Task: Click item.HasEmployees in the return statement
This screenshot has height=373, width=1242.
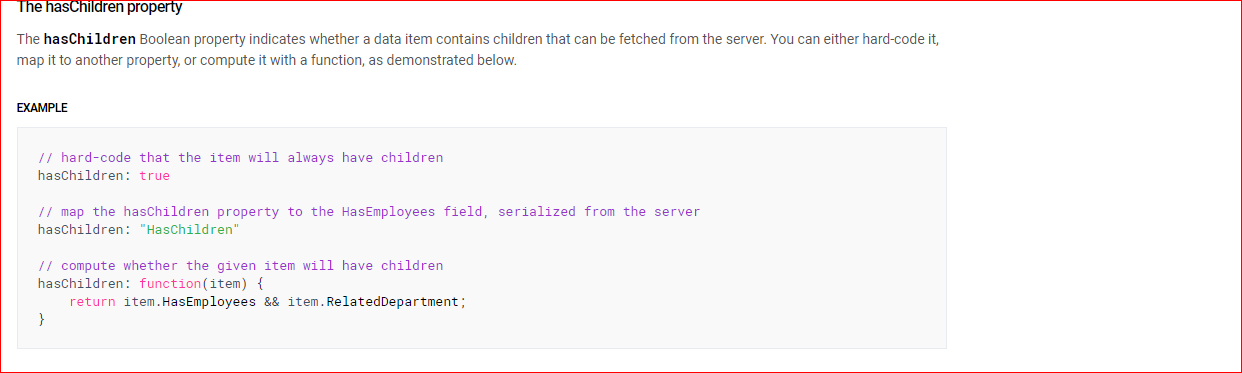Action: click(189, 302)
